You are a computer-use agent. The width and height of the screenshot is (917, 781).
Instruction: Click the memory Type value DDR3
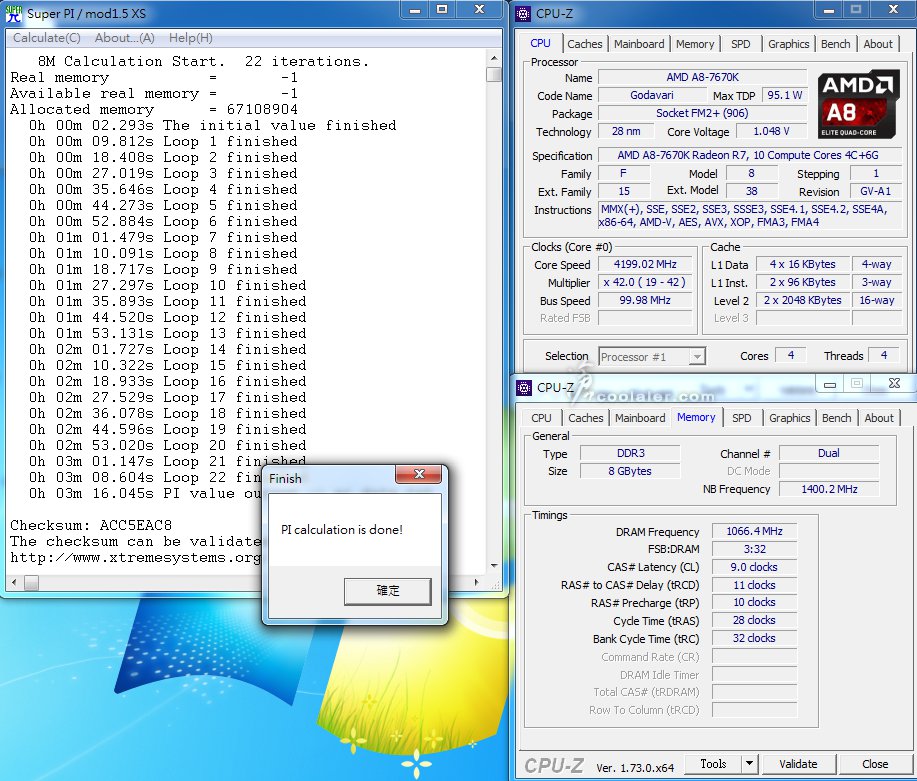[630, 453]
